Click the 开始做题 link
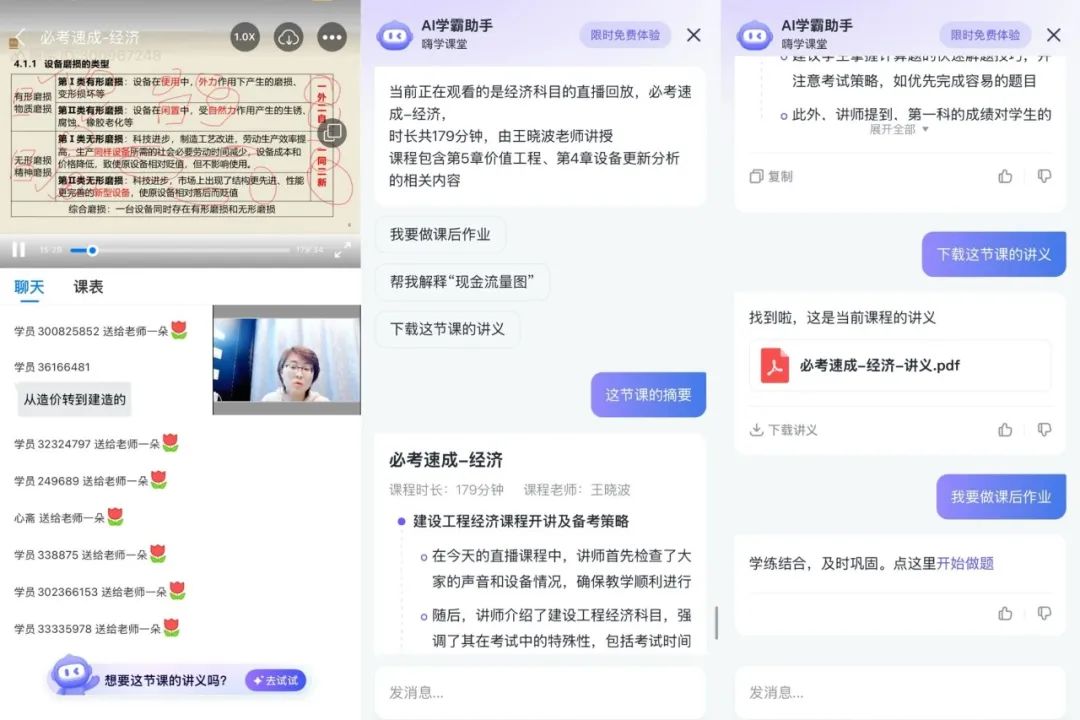The image size is (1080, 720). tap(965, 563)
